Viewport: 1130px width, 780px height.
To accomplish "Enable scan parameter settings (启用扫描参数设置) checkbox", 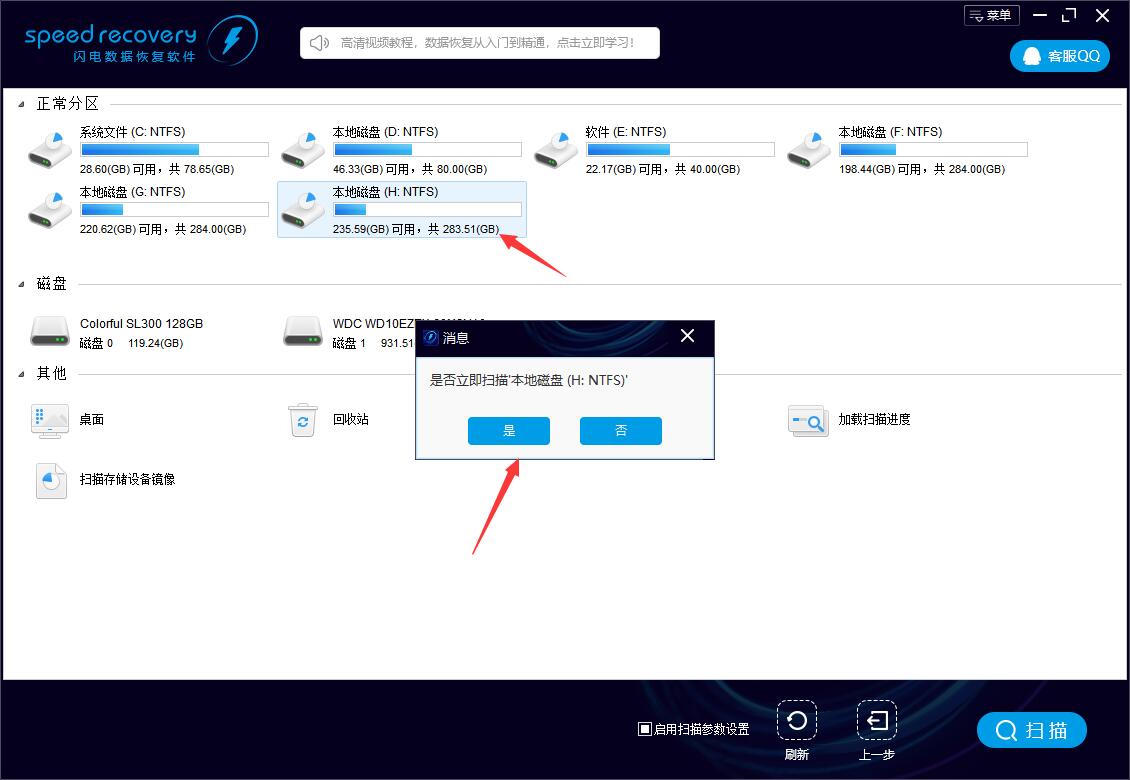I will (645, 729).
